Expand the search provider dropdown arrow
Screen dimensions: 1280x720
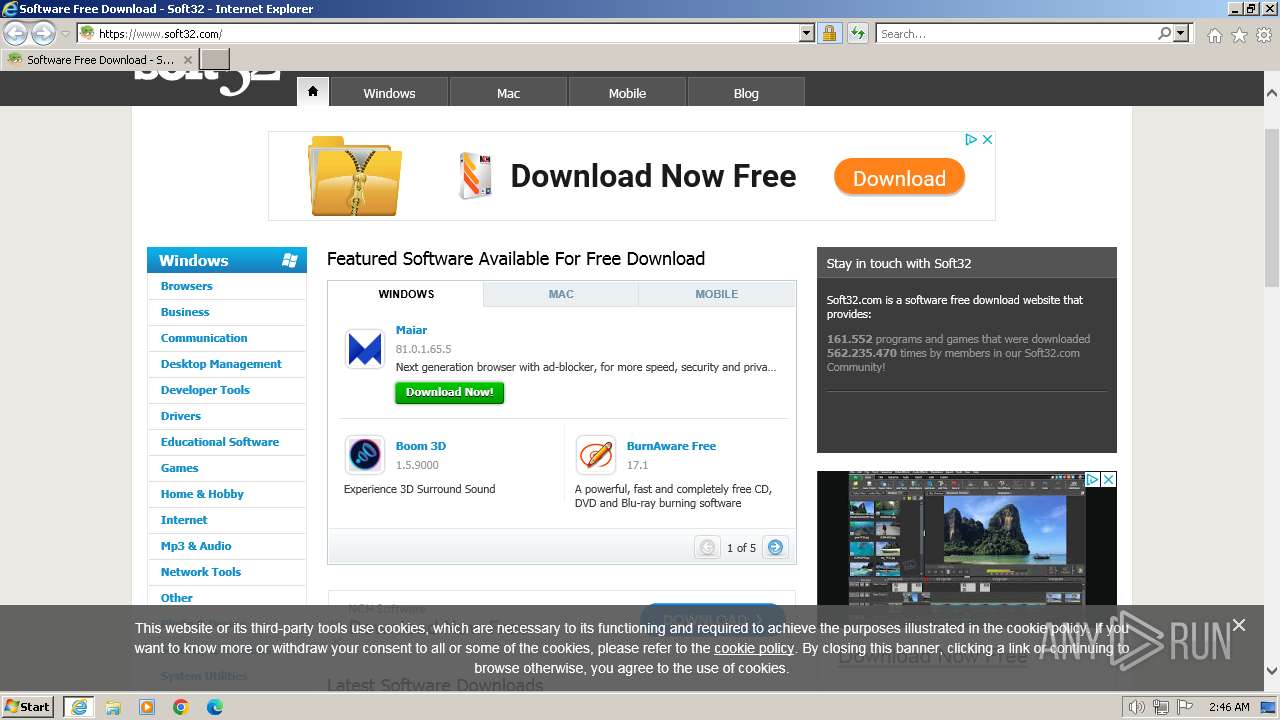pos(1182,33)
